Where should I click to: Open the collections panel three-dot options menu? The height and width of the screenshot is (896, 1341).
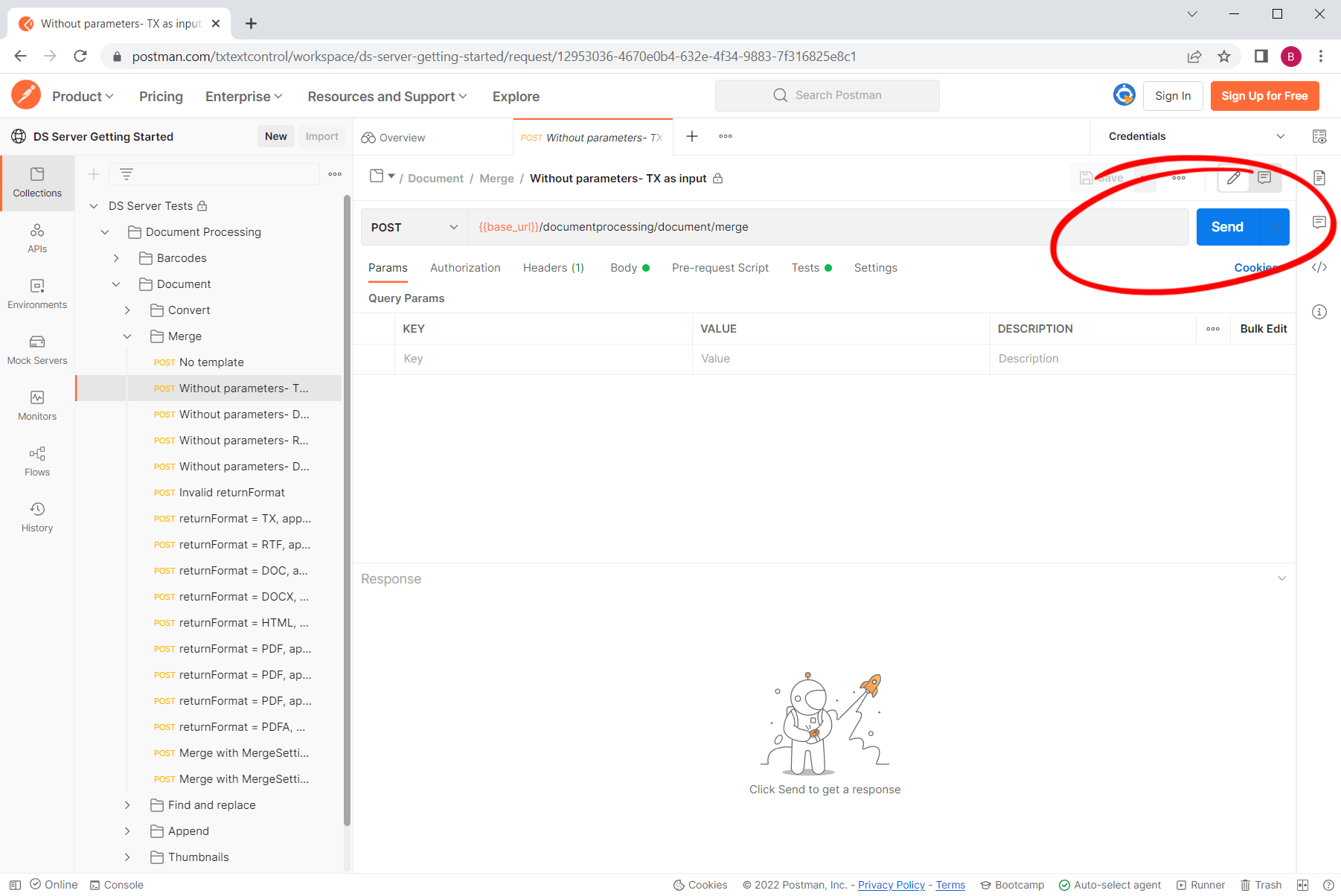(335, 174)
